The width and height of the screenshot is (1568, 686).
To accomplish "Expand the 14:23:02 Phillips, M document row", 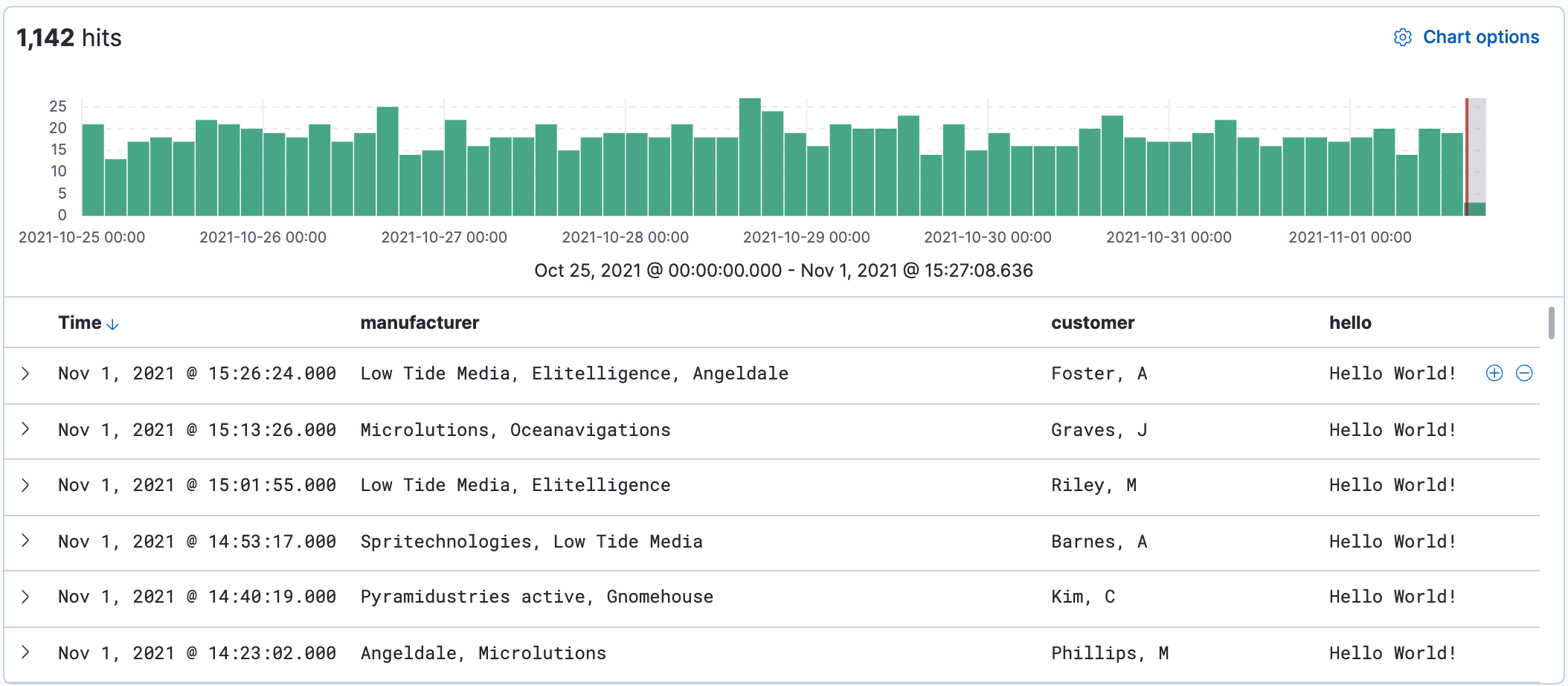I will pyautogui.click(x=26, y=653).
